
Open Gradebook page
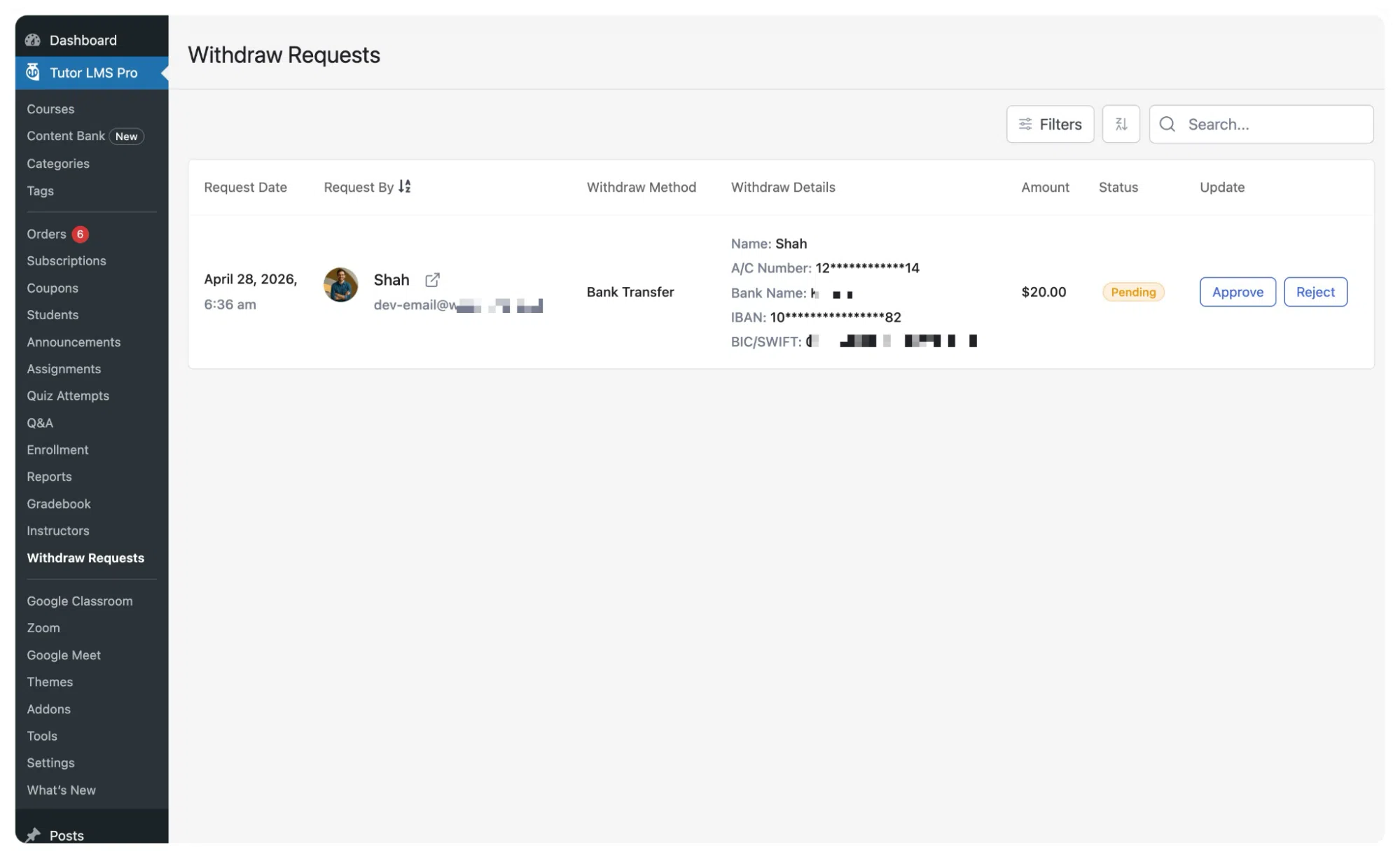tap(59, 503)
